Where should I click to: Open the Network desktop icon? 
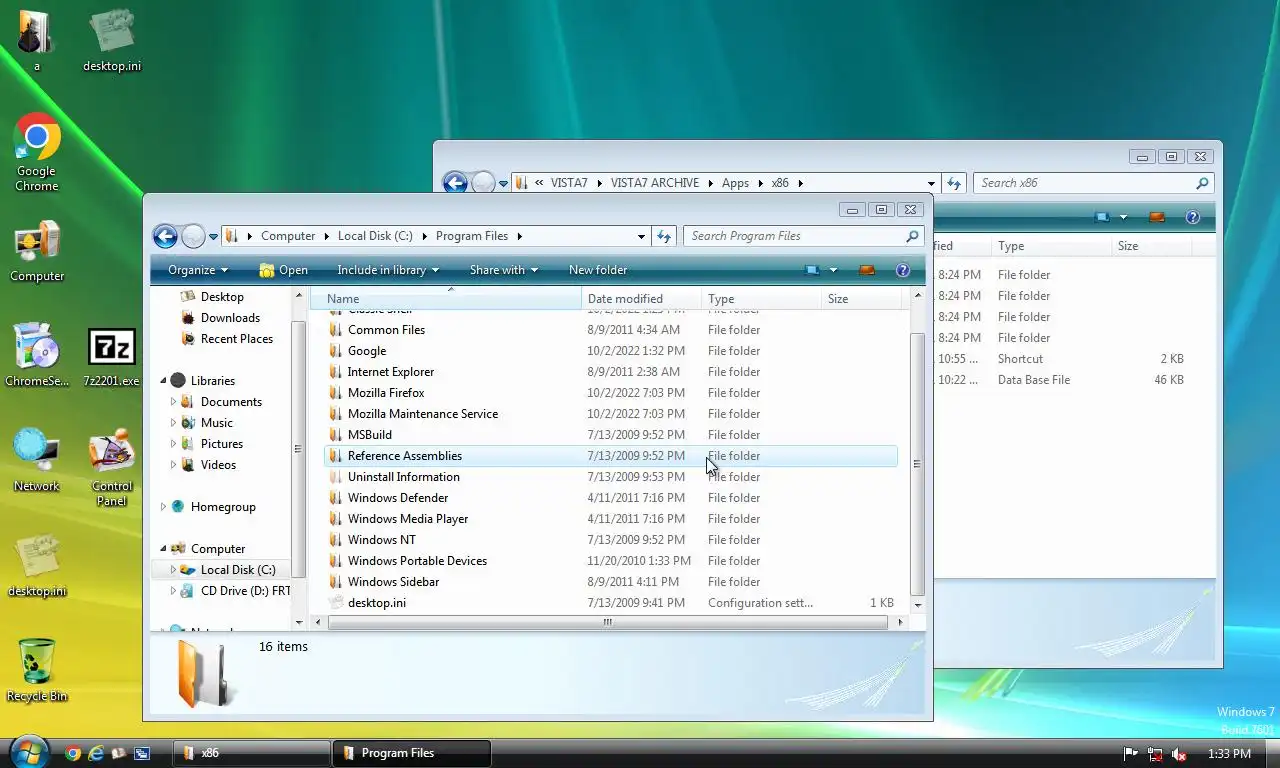pyautogui.click(x=37, y=461)
